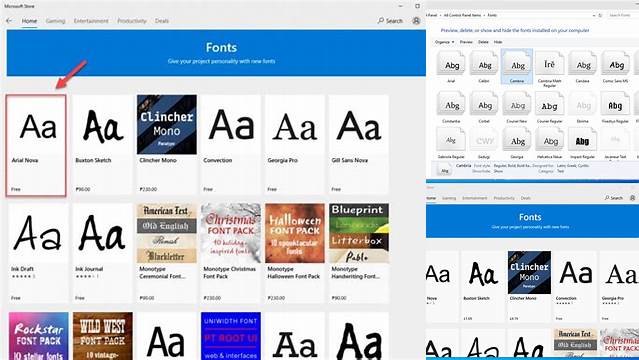Screen dimensions: 639x360
Task: Switch to the Gaming tab
Action: point(55,21)
